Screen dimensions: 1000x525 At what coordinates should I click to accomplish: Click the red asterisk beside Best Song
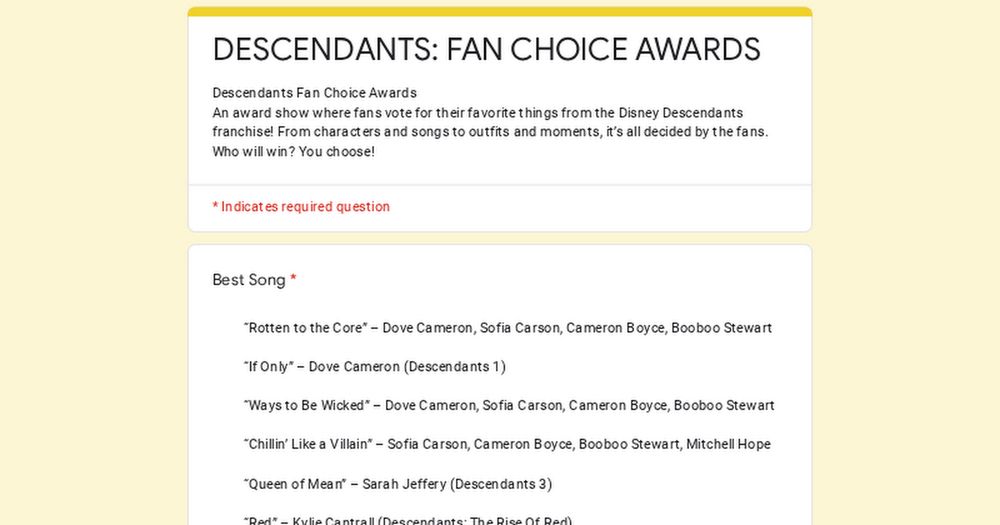(293, 278)
